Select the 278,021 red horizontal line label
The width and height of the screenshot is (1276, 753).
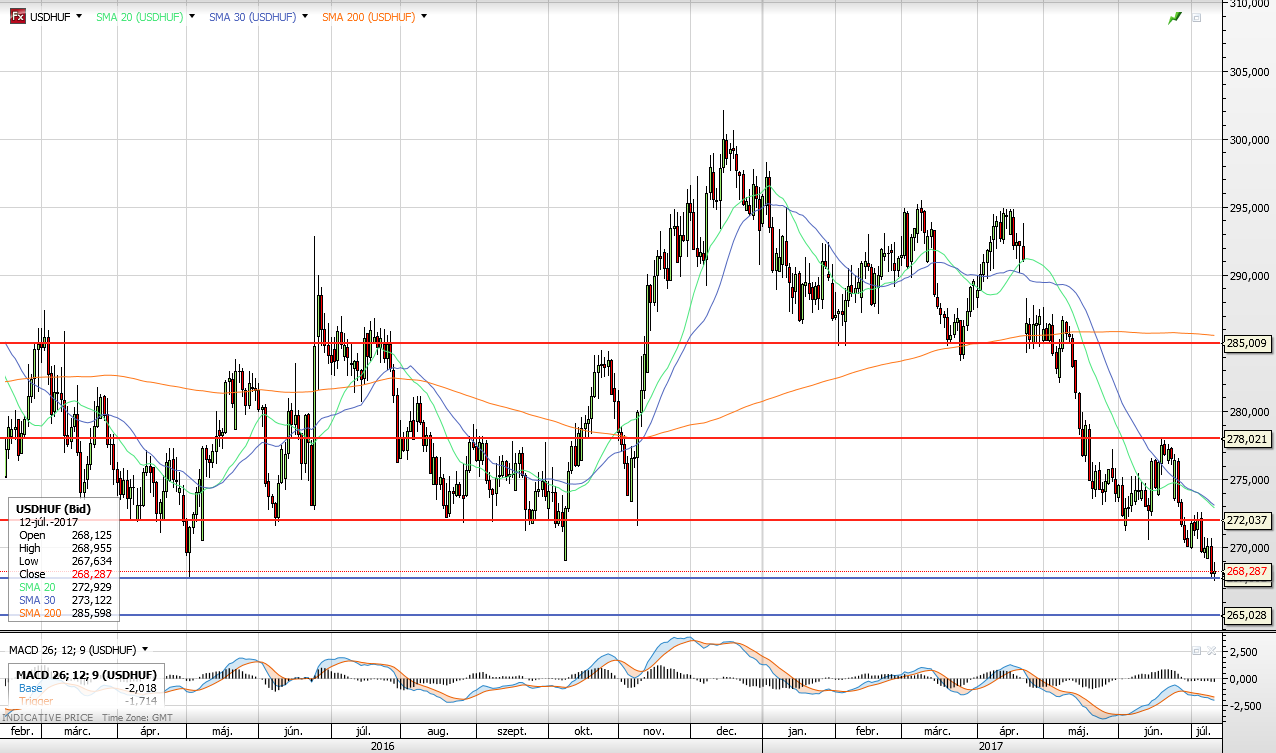coord(1246,438)
